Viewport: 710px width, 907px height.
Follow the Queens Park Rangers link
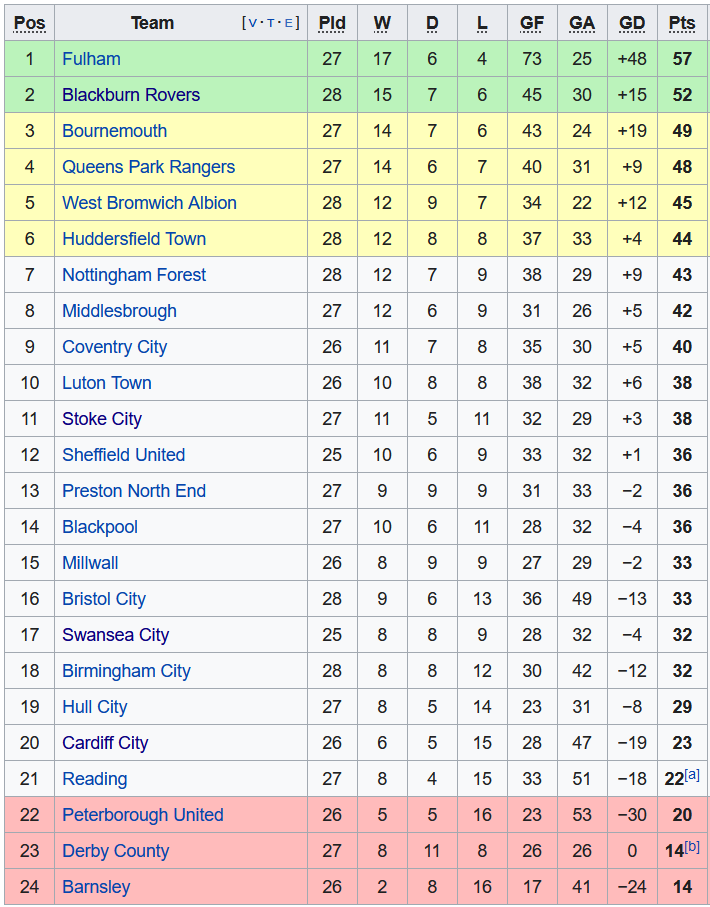pos(148,167)
